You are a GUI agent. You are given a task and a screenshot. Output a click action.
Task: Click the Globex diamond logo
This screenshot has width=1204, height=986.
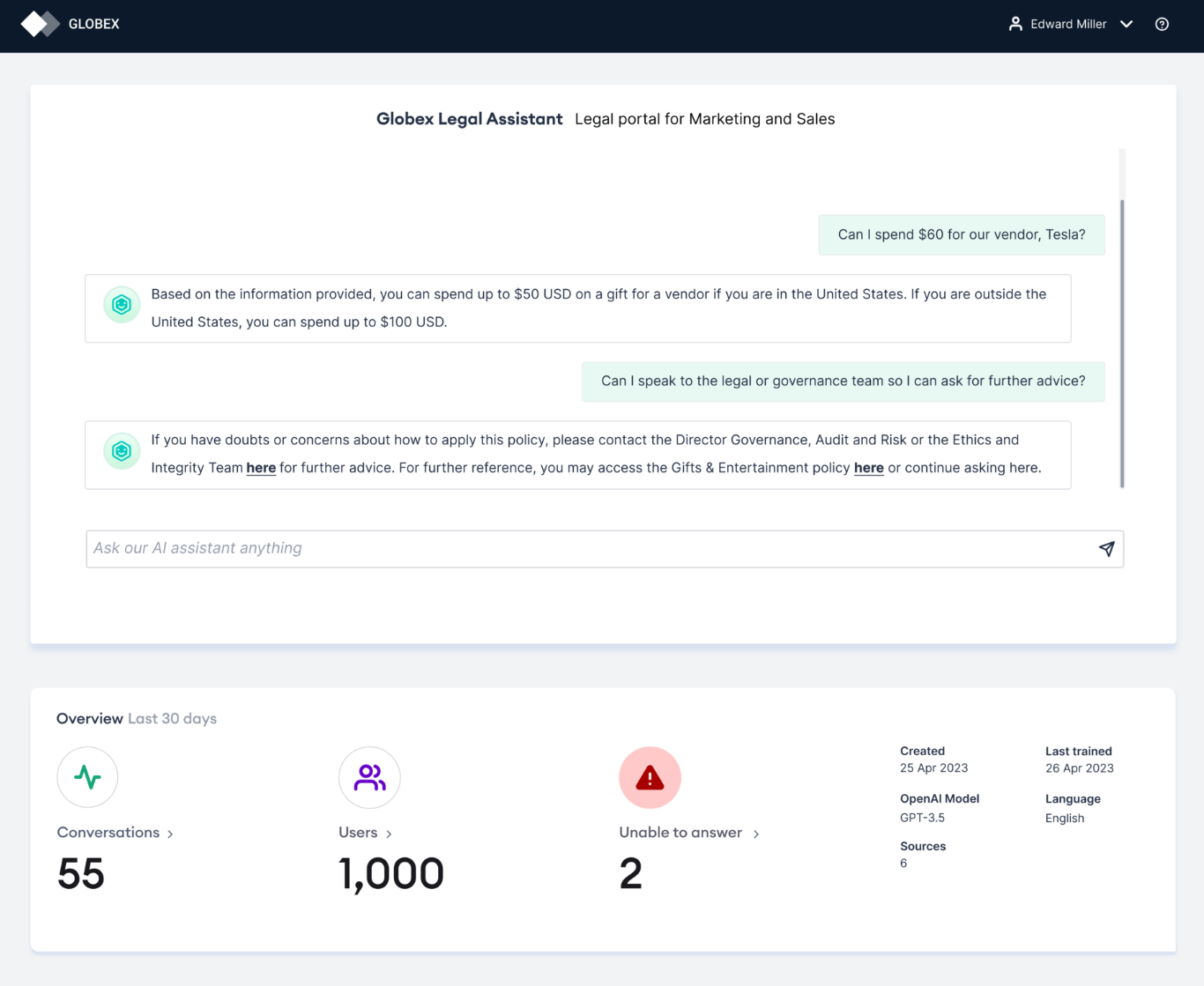click(40, 24)
